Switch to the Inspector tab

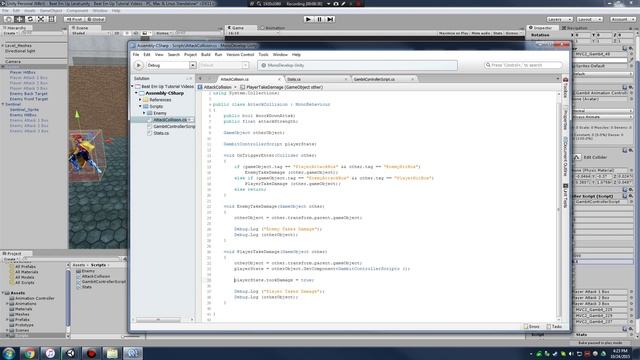point(541,28)
